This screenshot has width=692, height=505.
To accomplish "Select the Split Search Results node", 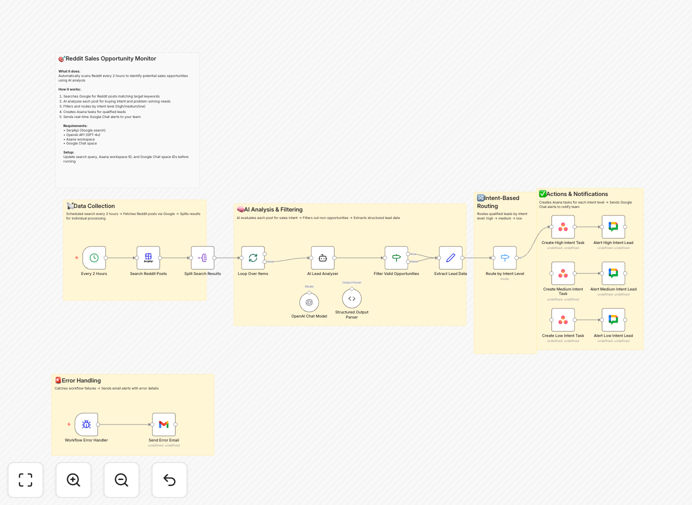I will coord(203,258).
